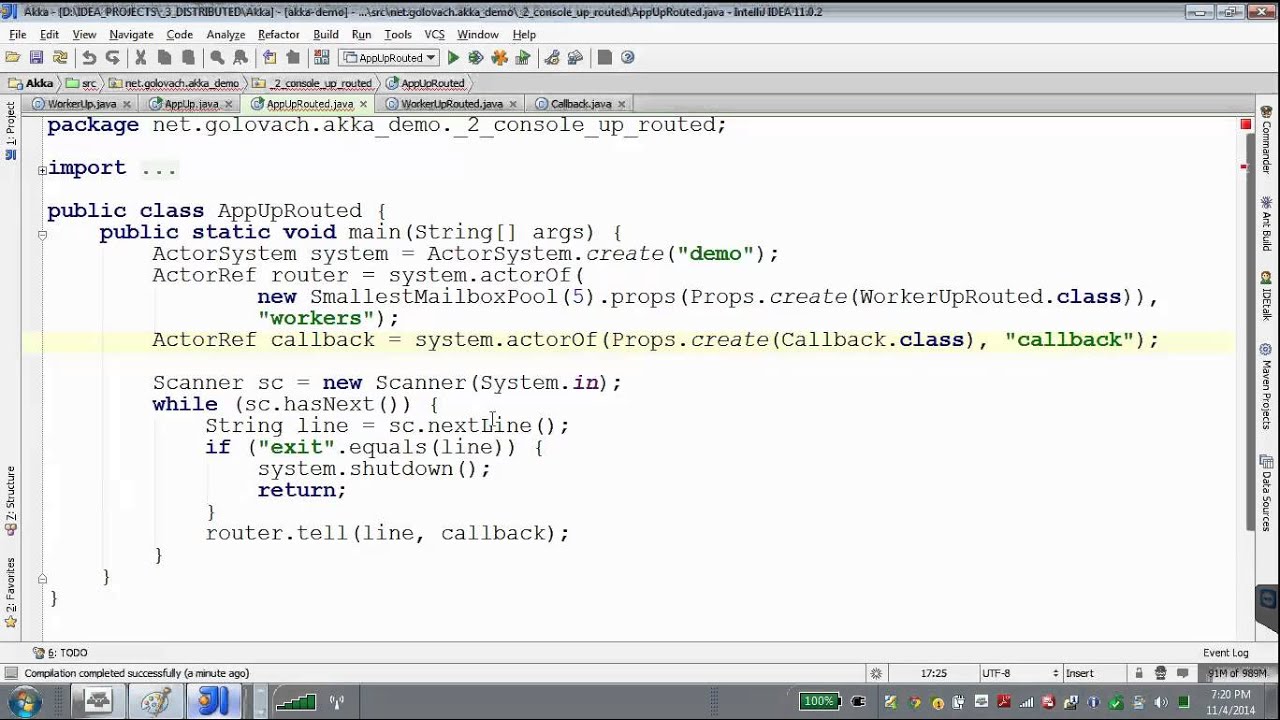Click the Synchronize toolbar icon
The image size is (1280, 720).
point(60,58)
